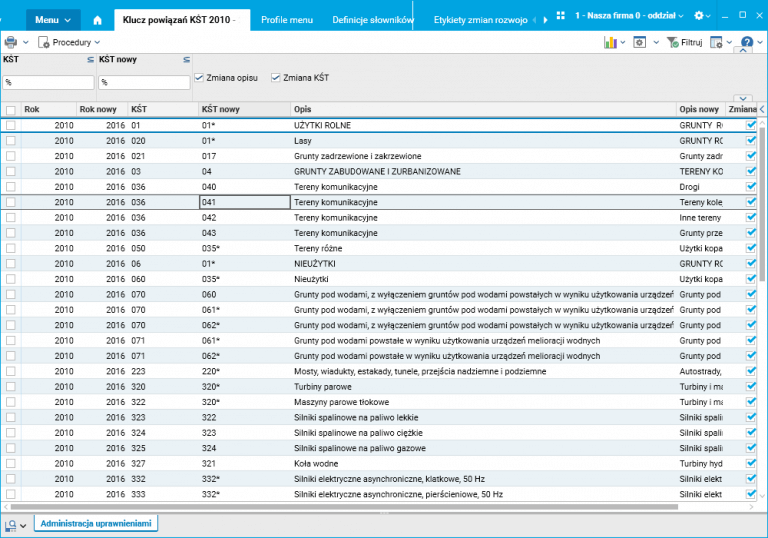Viewport: 768px width, 538px height.
Task: Open the colorful chart icon in the toolbar
Action: 610,43
